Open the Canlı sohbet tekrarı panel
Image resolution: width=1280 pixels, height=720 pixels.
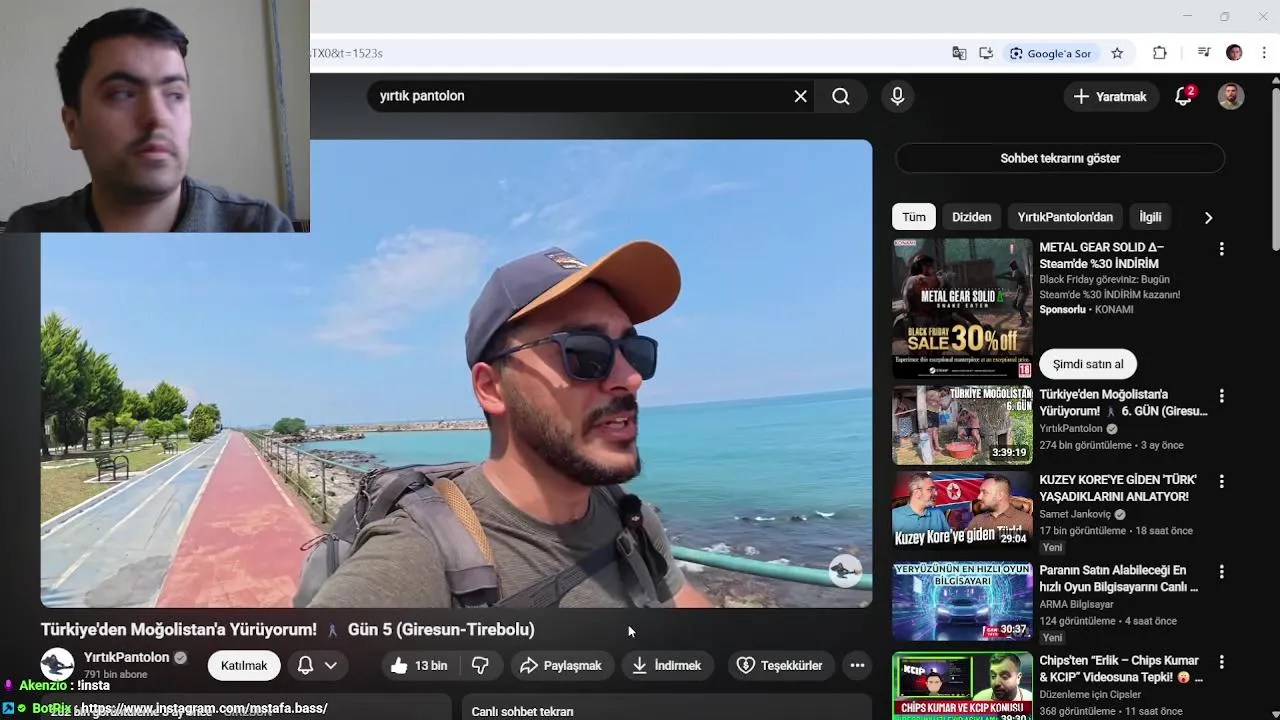[666, 708]
